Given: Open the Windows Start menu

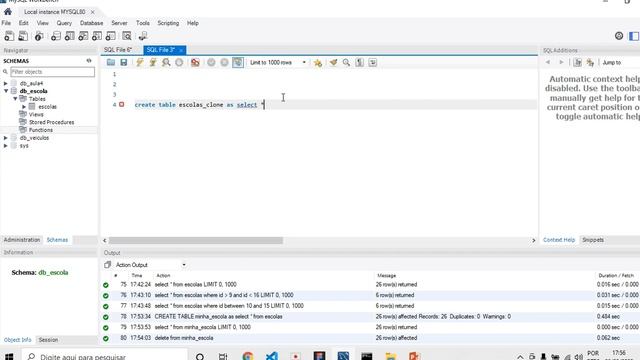Looking at the screenshot, I should pyautogui.click(x=9, y=356).
